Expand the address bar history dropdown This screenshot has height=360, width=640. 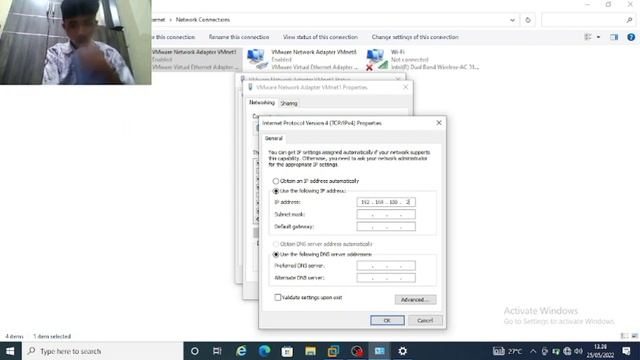point(512,20)
